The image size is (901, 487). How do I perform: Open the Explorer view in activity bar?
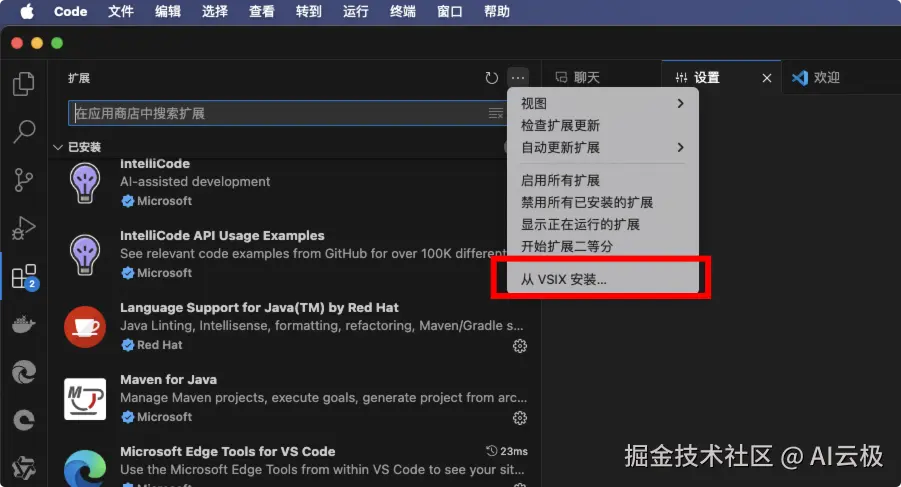pos(24,84)
